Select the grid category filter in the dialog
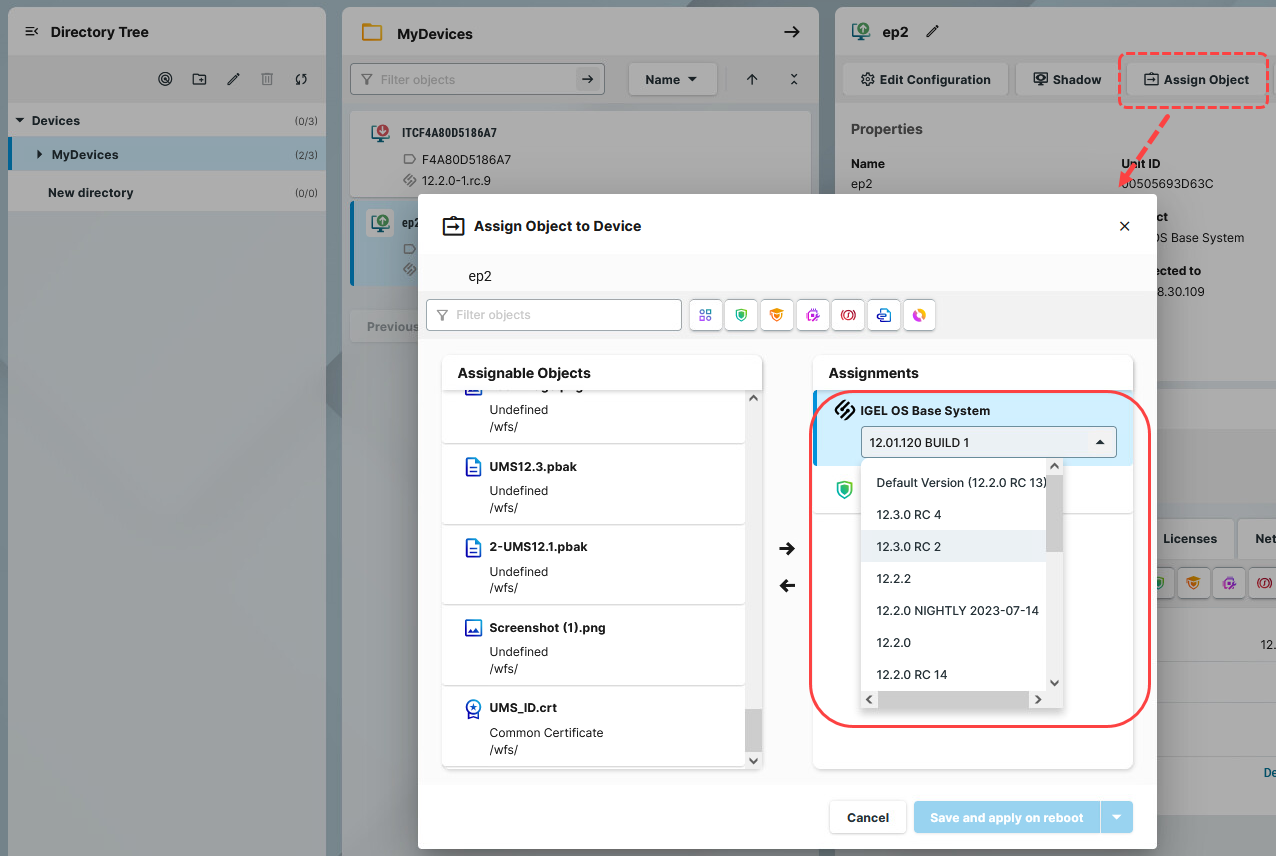1276x856 pixels. (705, 314)
